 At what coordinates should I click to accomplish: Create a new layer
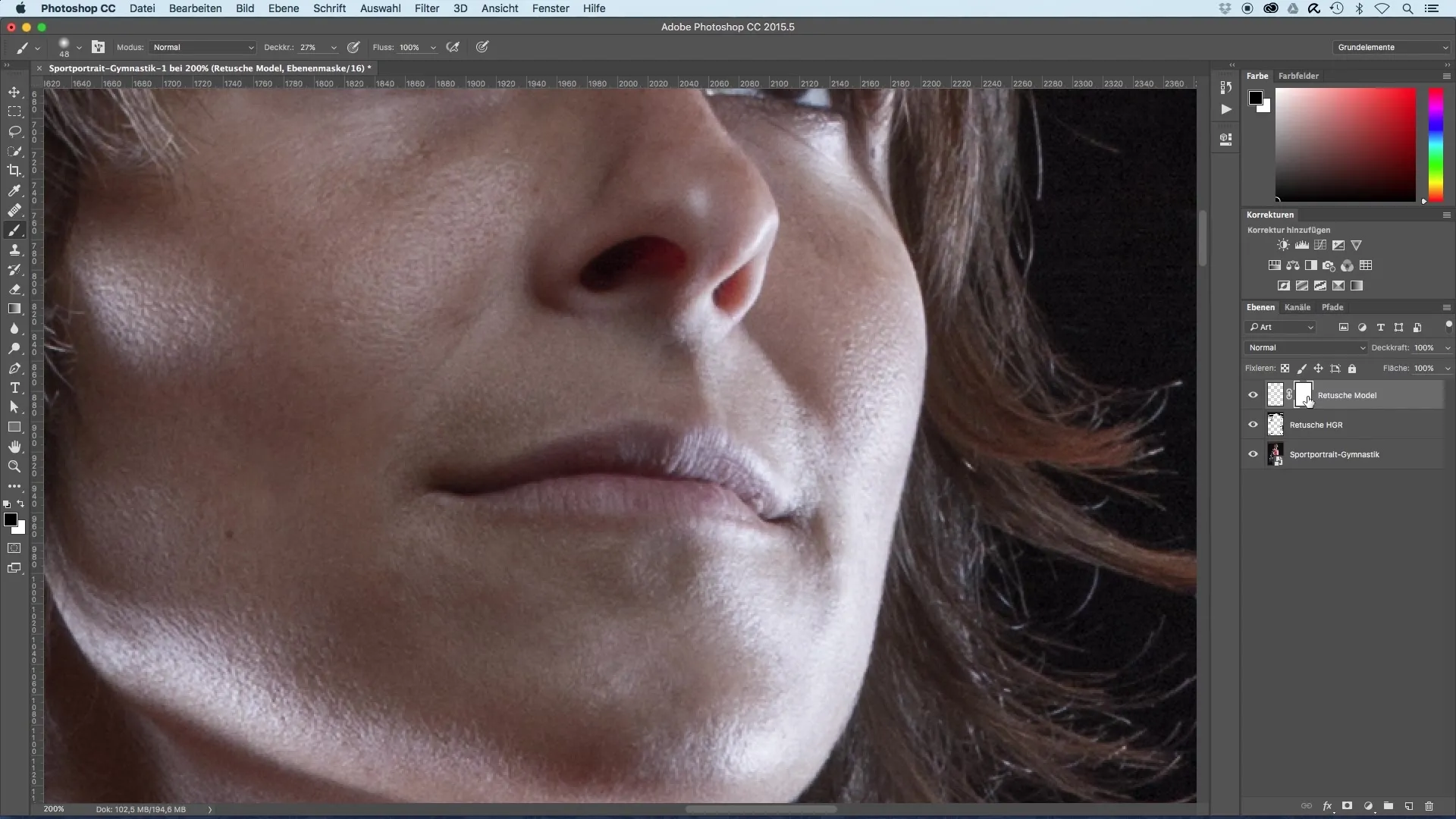pos(1409,806)
